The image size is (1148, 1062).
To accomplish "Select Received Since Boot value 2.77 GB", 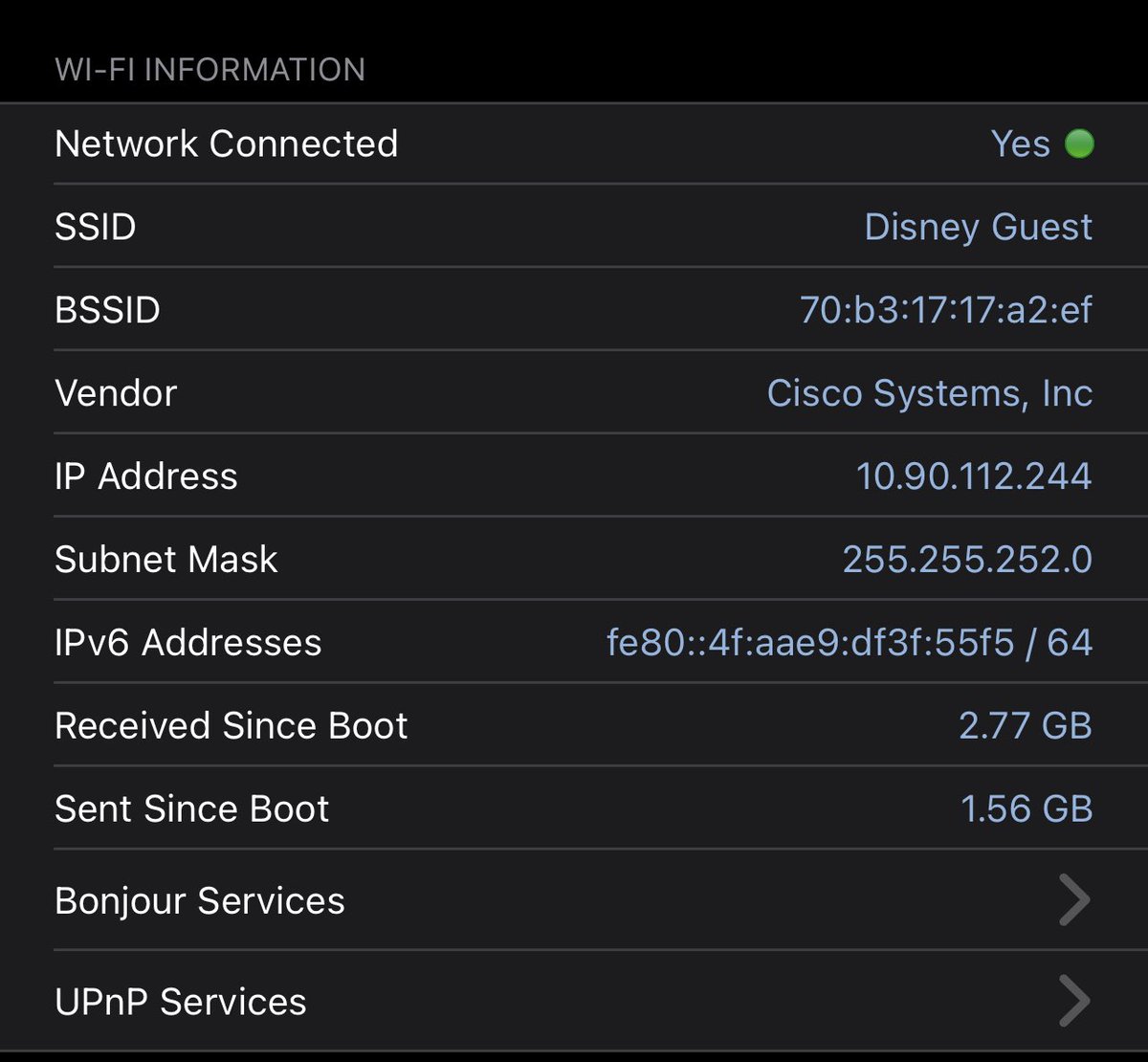I will [1026, 725].
